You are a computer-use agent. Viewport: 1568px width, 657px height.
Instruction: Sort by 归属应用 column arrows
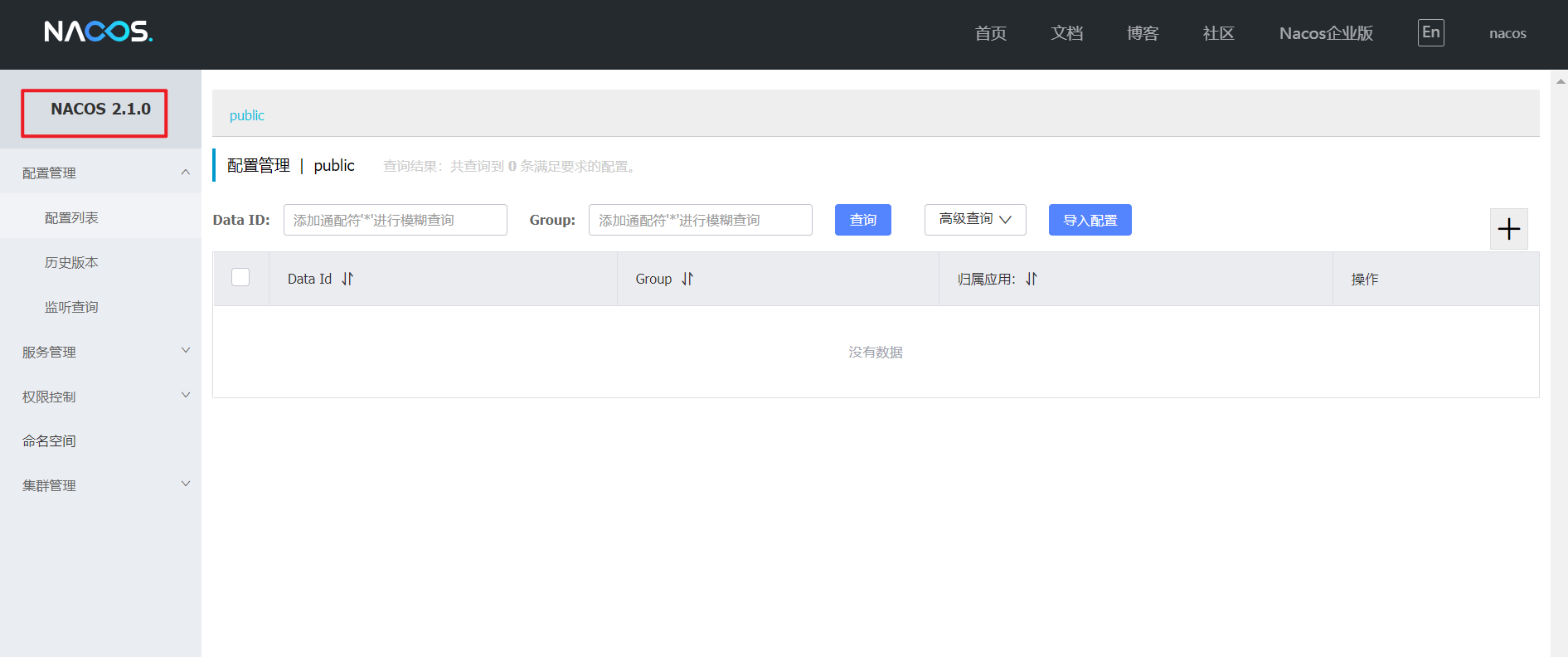point(1032,279)
